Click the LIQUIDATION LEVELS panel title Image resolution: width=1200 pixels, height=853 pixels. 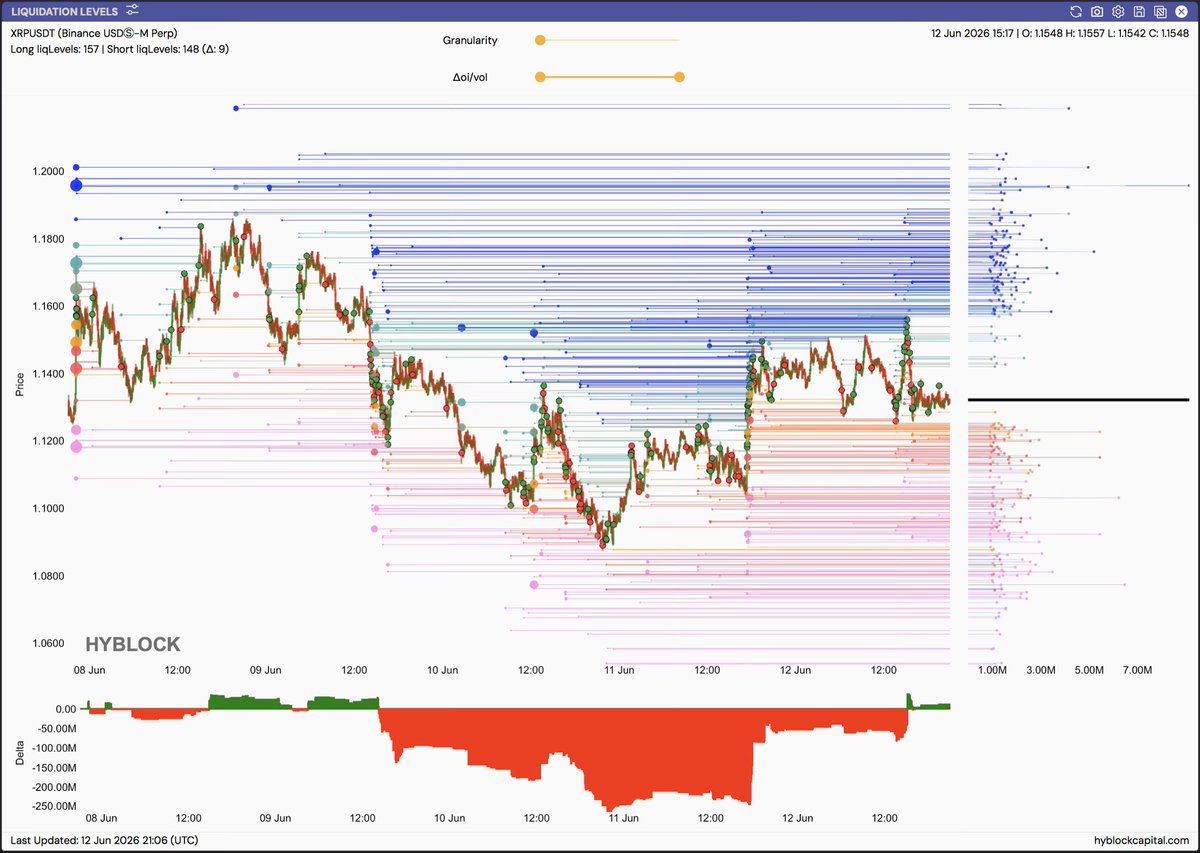coord(64,11)
